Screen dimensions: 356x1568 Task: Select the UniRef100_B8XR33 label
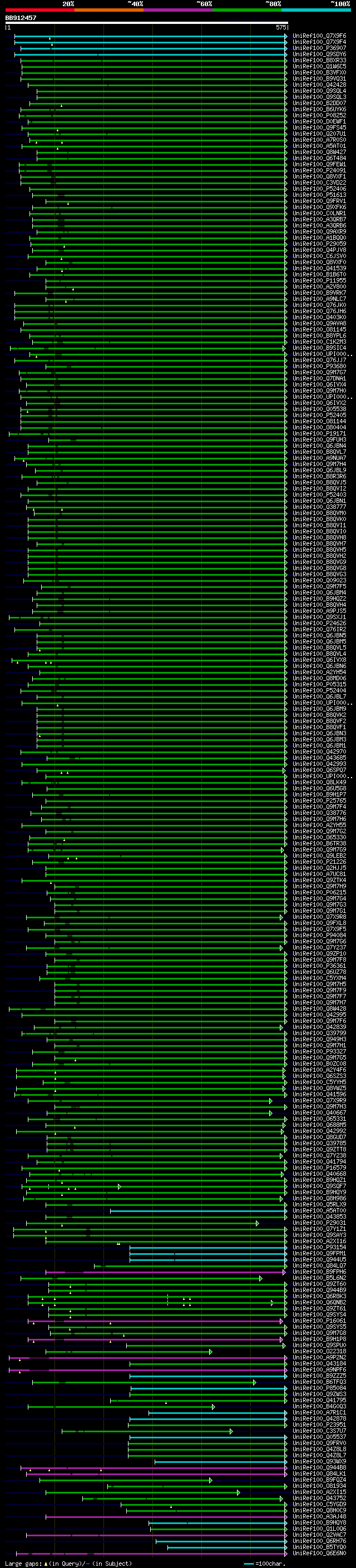coord(319,60)
